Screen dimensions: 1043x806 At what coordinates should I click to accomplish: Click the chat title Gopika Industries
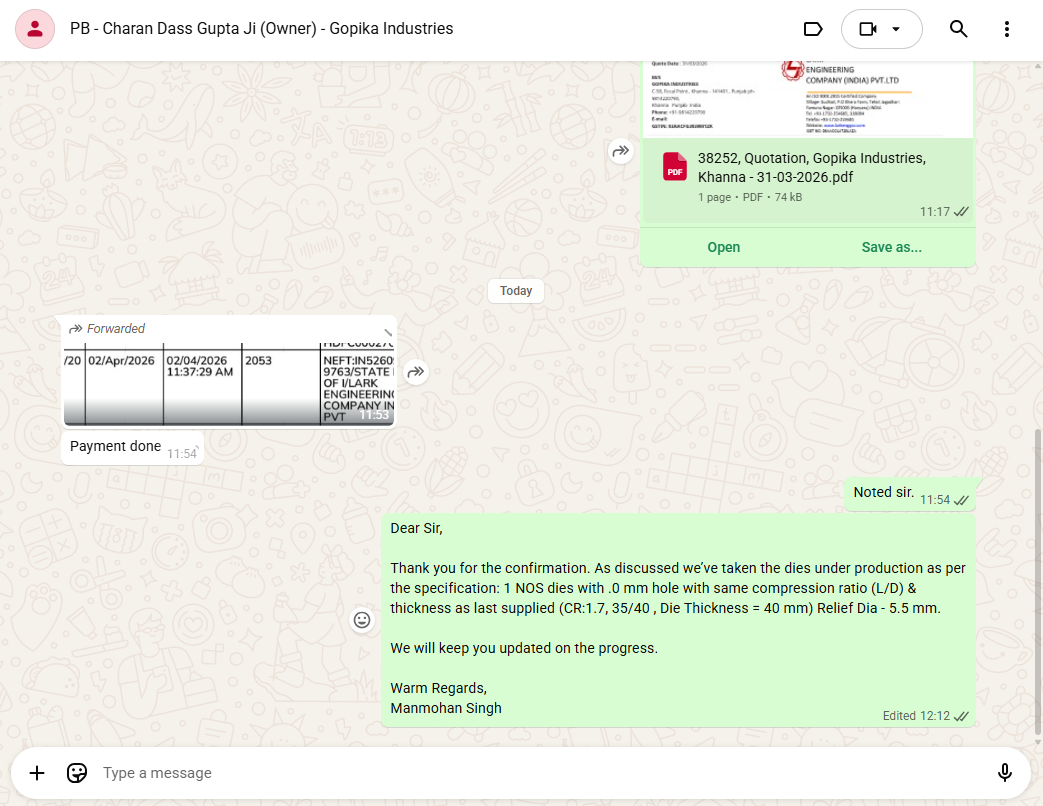261,29
